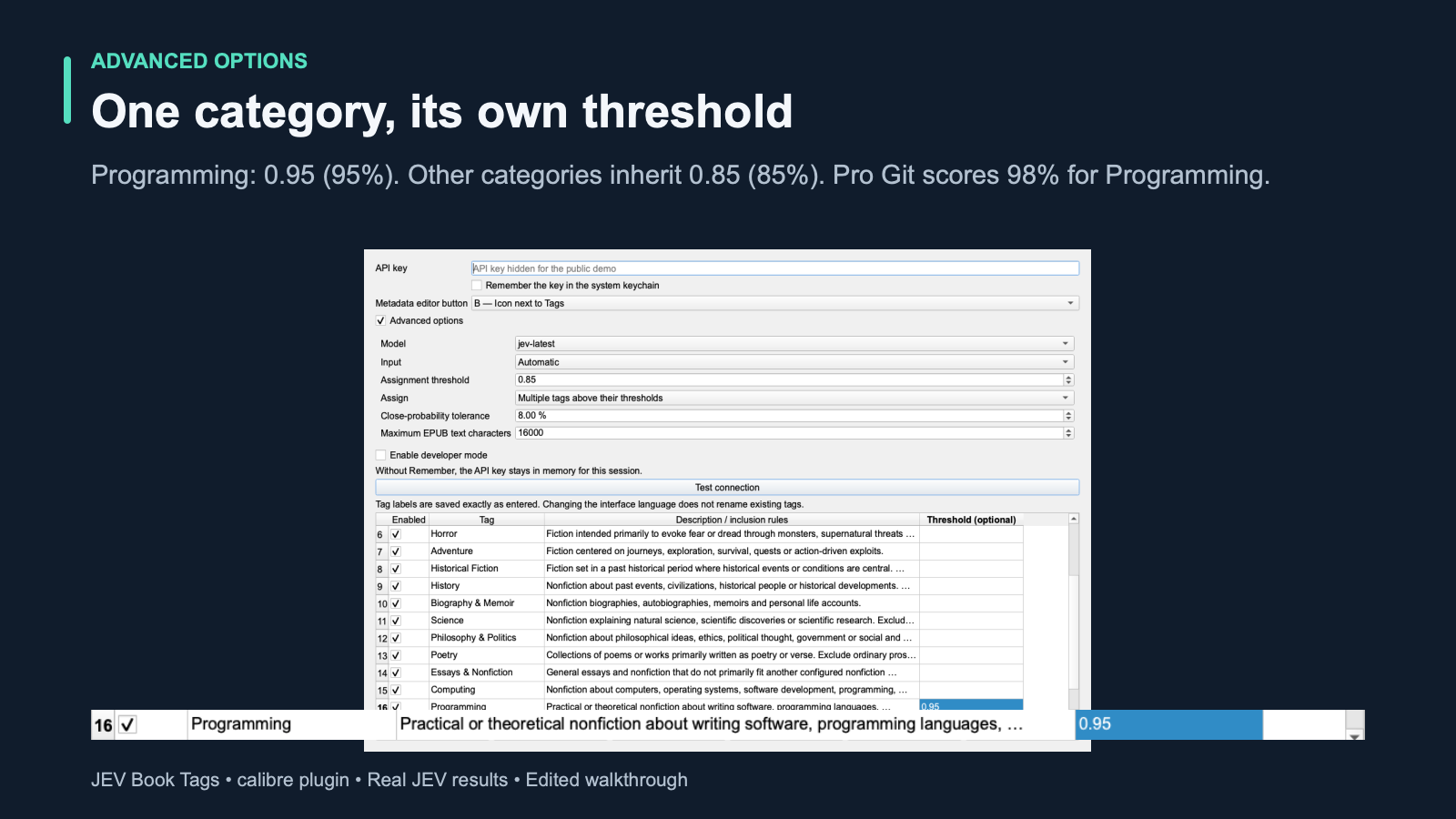
Task: Toggle the Enabled checkbox for Poetry
Action: point(396,655)
